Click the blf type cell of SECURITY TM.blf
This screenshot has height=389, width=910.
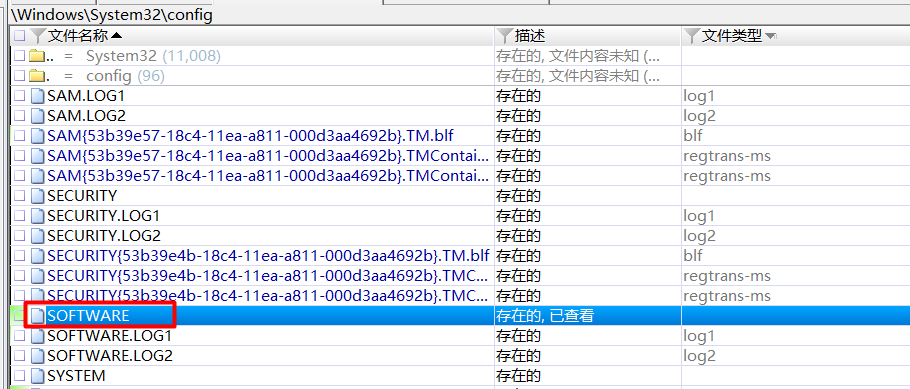(693, 255)
